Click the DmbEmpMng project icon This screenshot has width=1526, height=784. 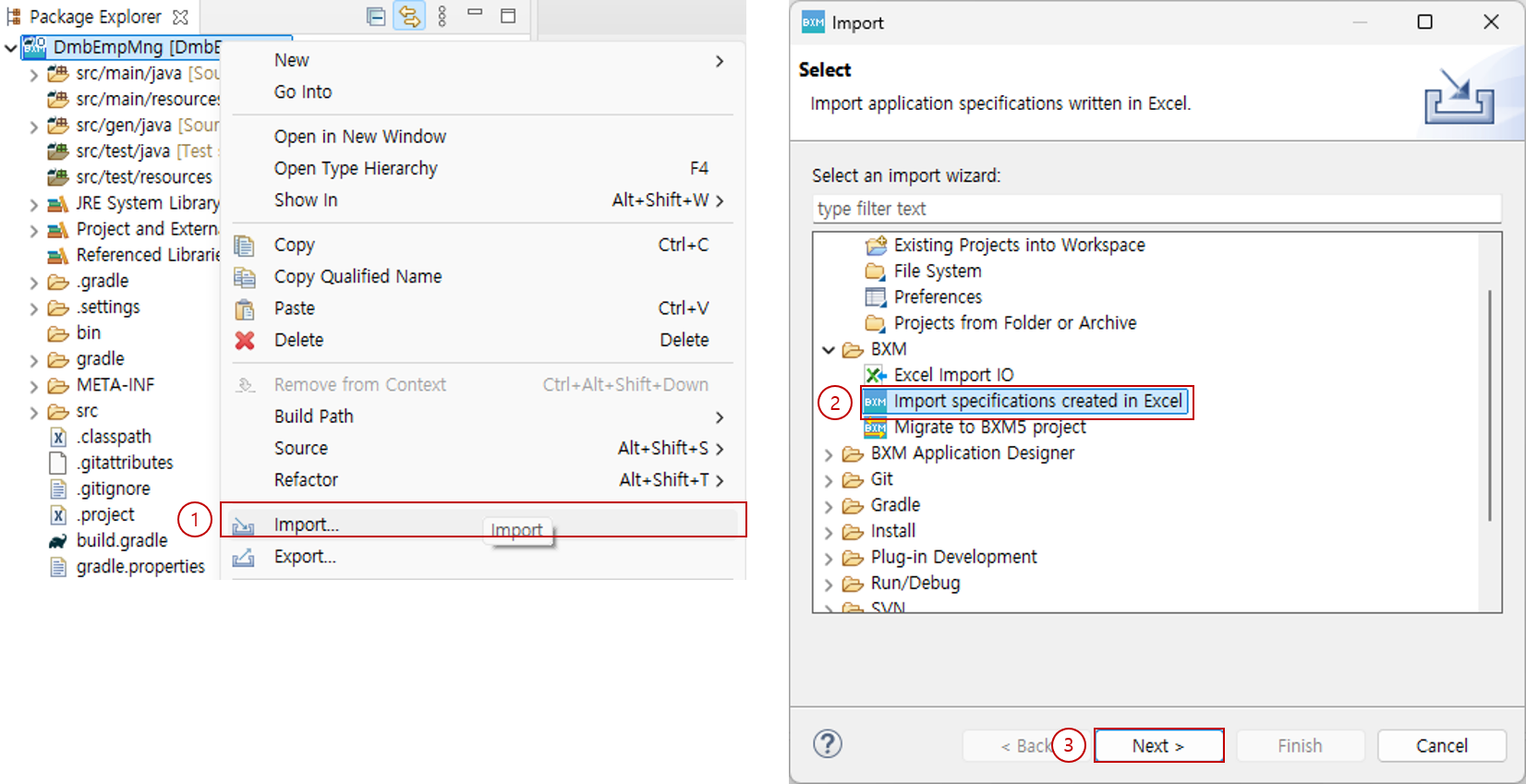[34, 46]
